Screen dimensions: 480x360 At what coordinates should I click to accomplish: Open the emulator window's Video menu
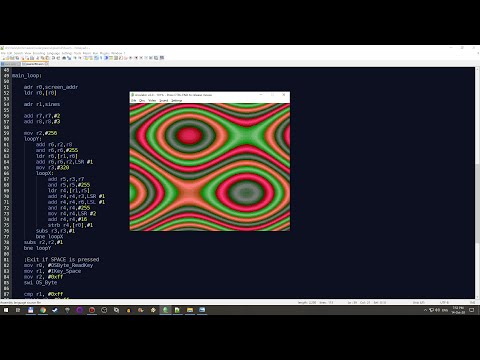click(152, 100)
